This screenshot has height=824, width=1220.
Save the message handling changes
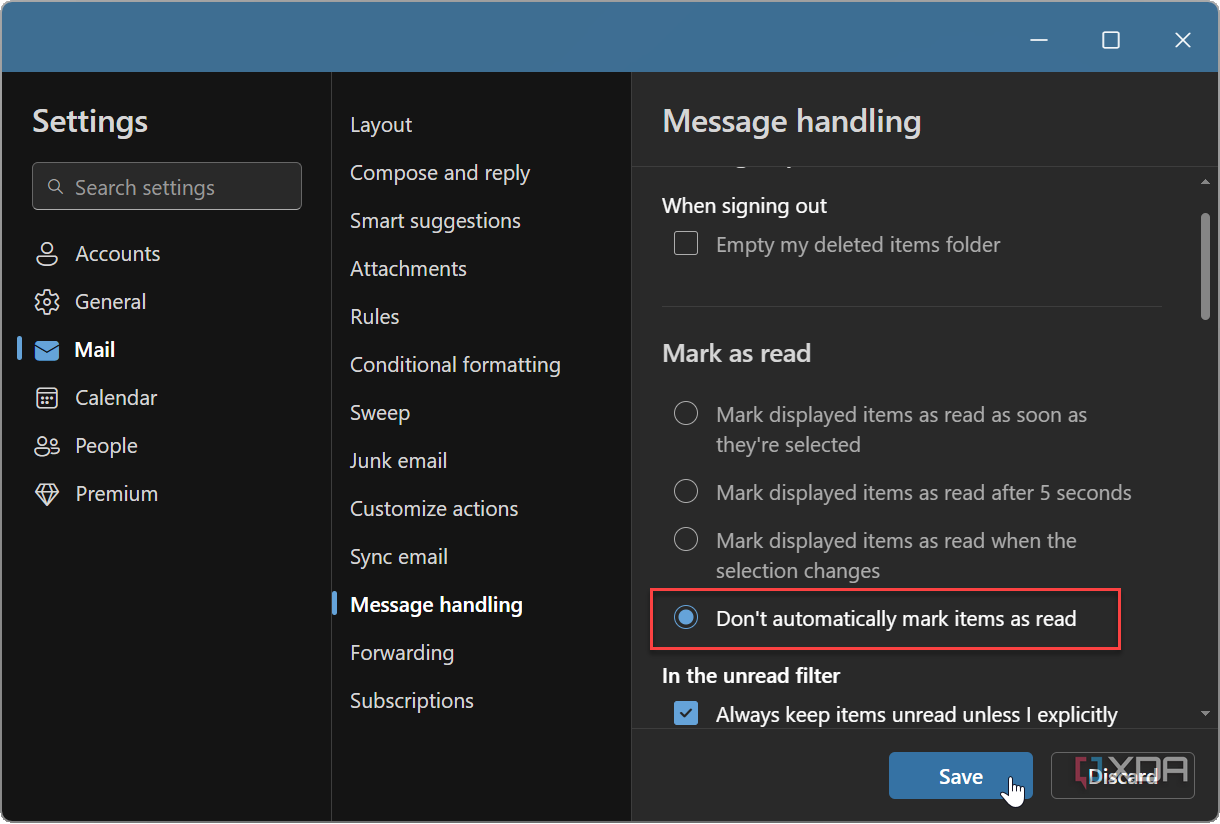pyautogui.click(x=959, y=775)
